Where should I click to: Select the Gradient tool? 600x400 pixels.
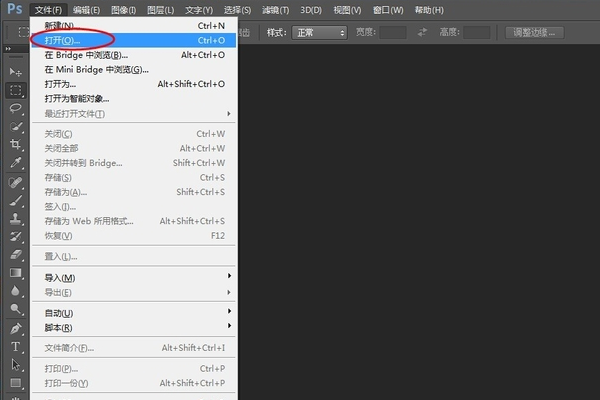[x=16, y=273]
